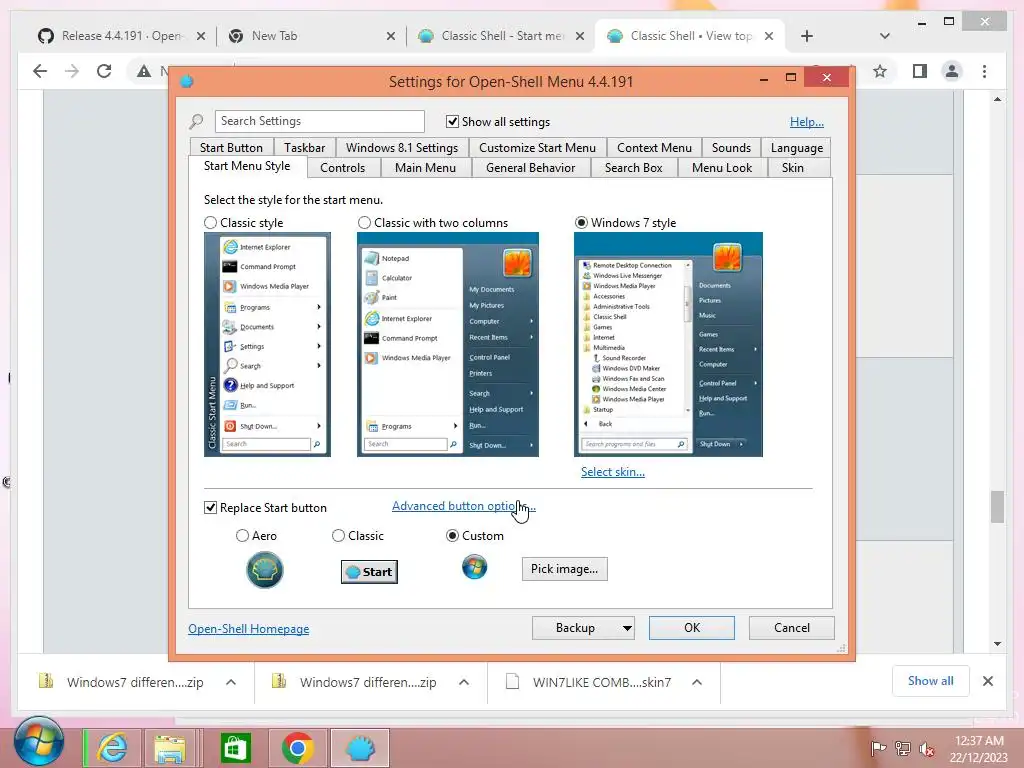The width and height of the screenshot is (1024, 768).
Task: Click the Not secure warning icon in address bar
Action: pyautogui.click(x=144, y=71)
